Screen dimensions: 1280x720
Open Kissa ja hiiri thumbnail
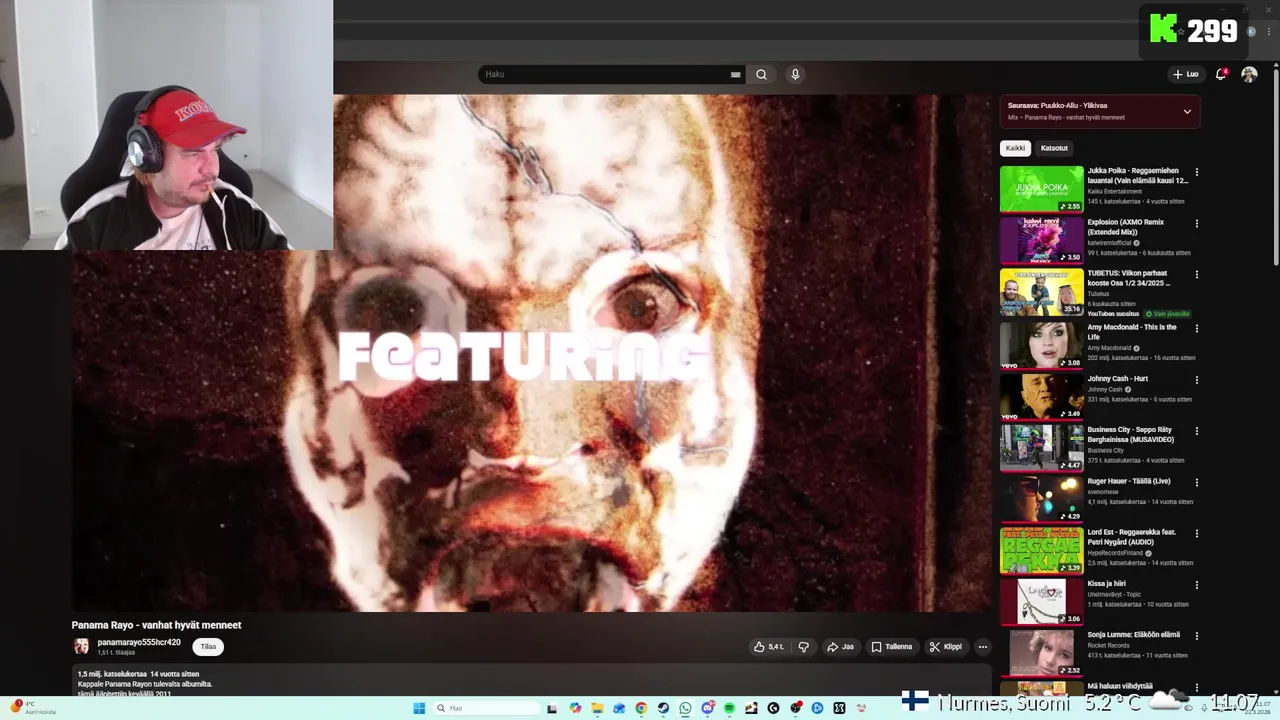[x=1041, y=602]
